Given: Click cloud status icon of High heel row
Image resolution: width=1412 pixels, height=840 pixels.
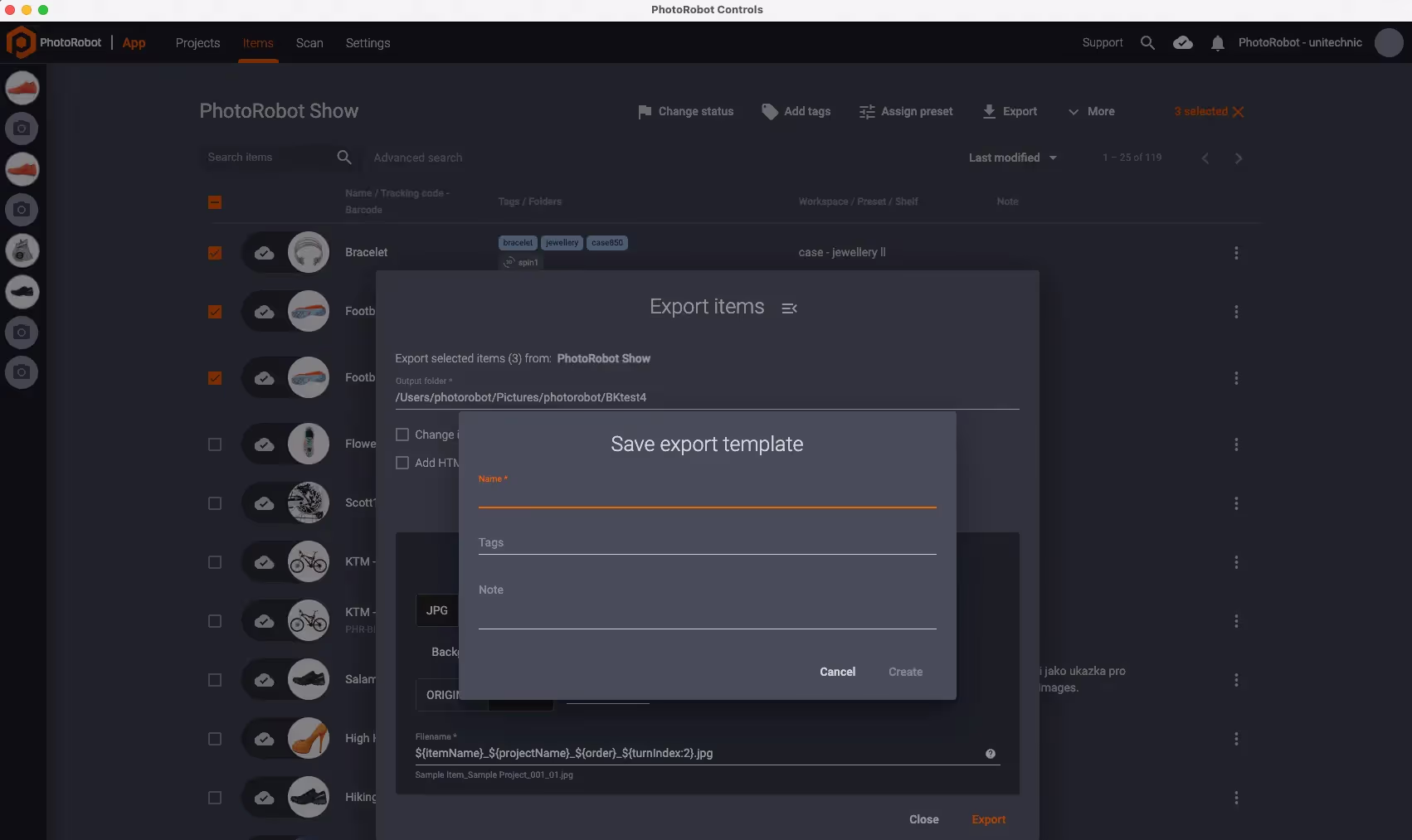Looking at the screenshot, I should pos(264,739).
